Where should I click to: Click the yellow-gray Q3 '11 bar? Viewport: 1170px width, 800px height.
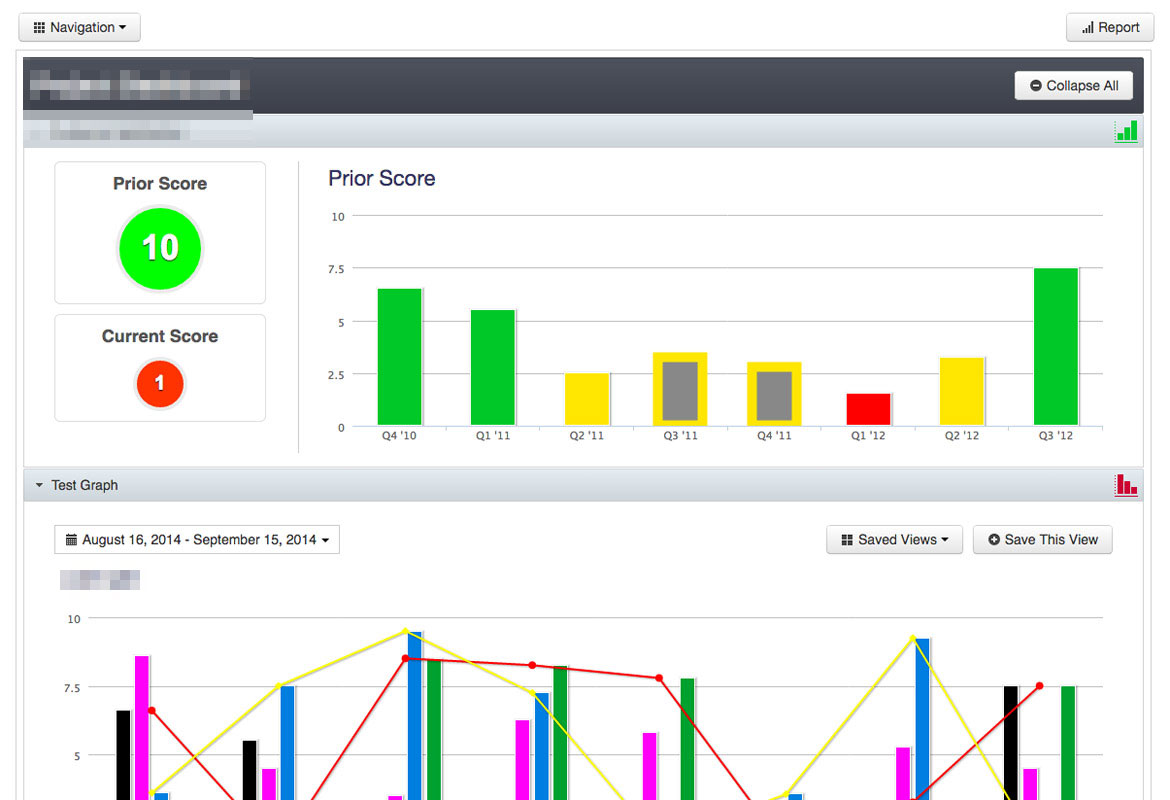[681, 389]
